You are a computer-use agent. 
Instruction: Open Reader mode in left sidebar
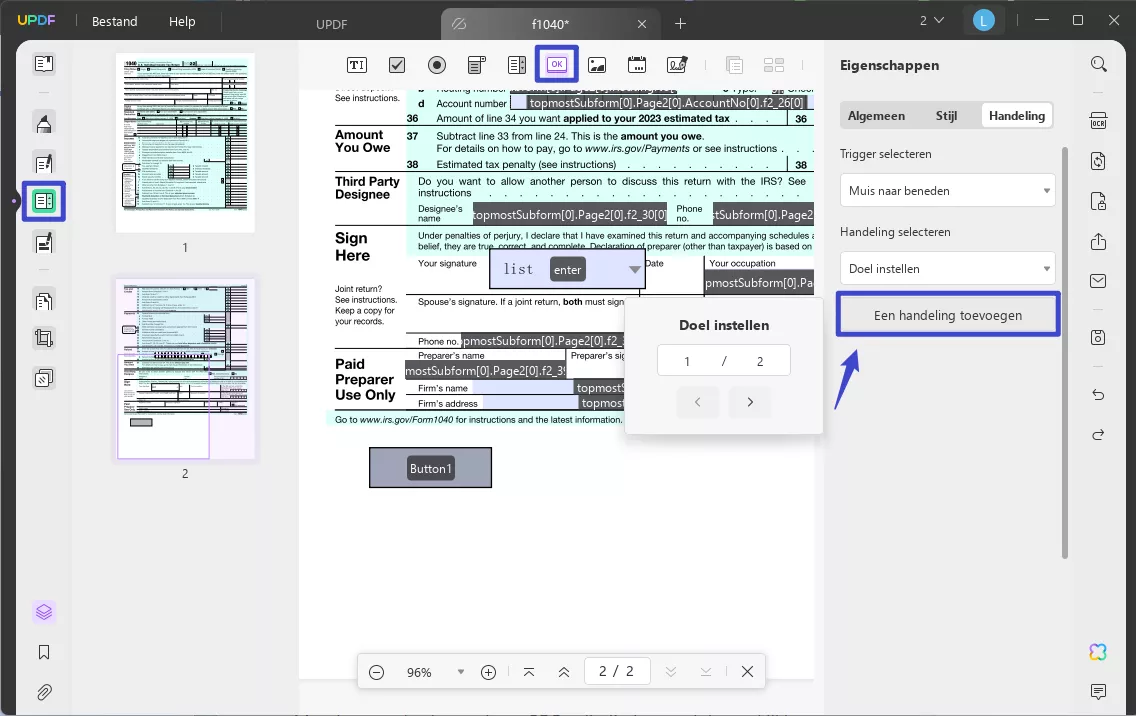[44, 64]
